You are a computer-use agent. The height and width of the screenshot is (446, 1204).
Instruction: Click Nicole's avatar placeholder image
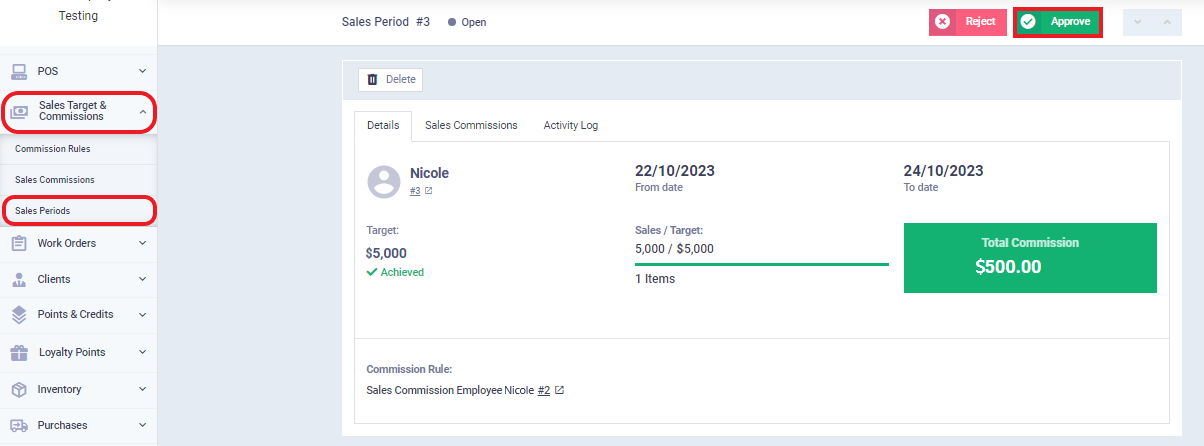(x=384, y=181)
